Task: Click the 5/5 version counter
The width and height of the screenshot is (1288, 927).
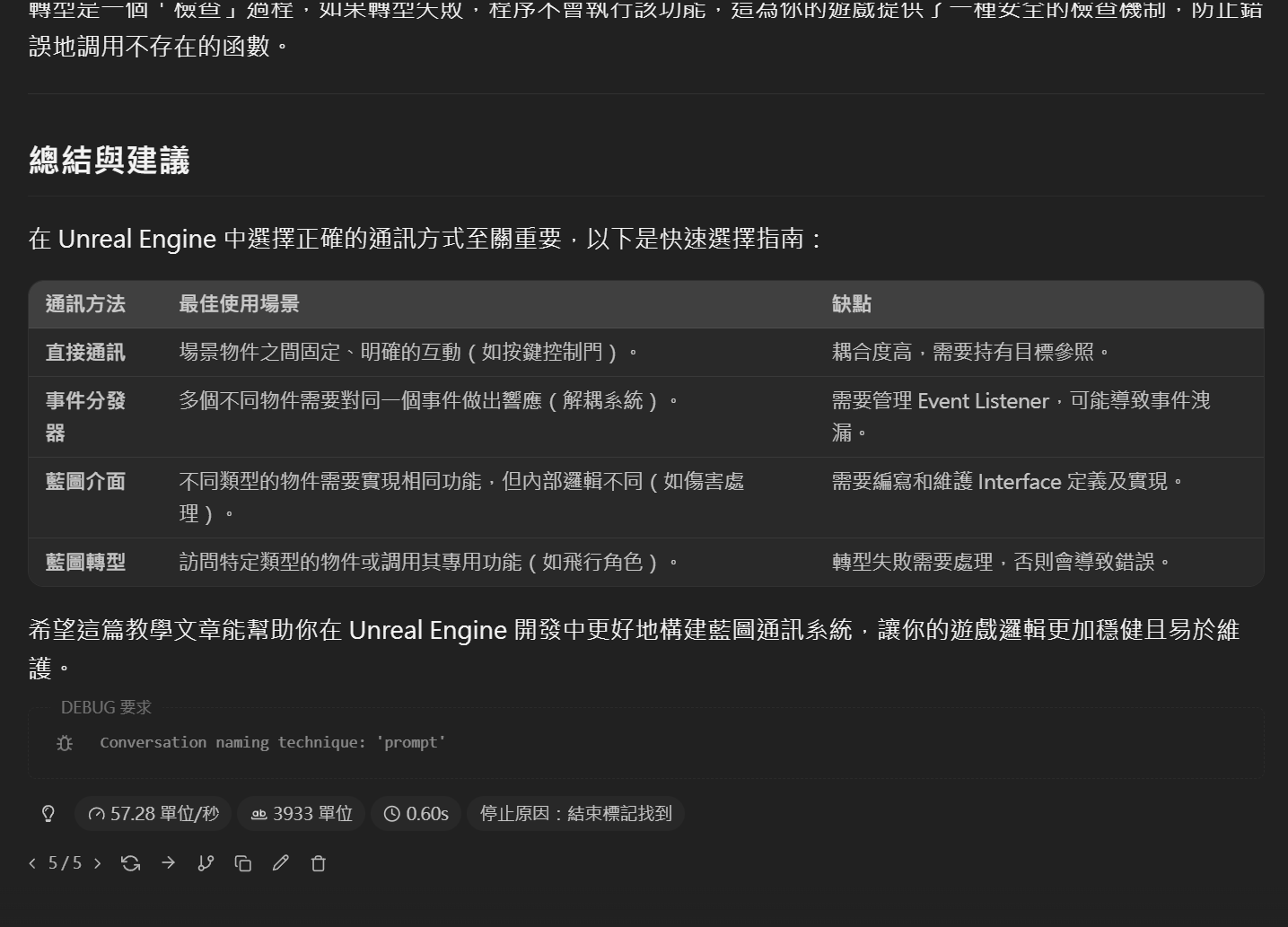Action: point(65,862)
